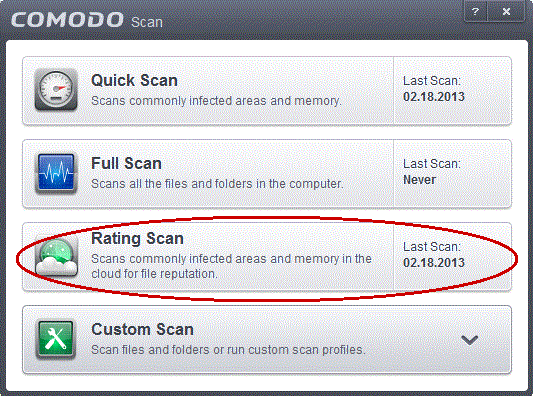Click the Full Scan heartbeat monitor icon

(x=56, y=172)
